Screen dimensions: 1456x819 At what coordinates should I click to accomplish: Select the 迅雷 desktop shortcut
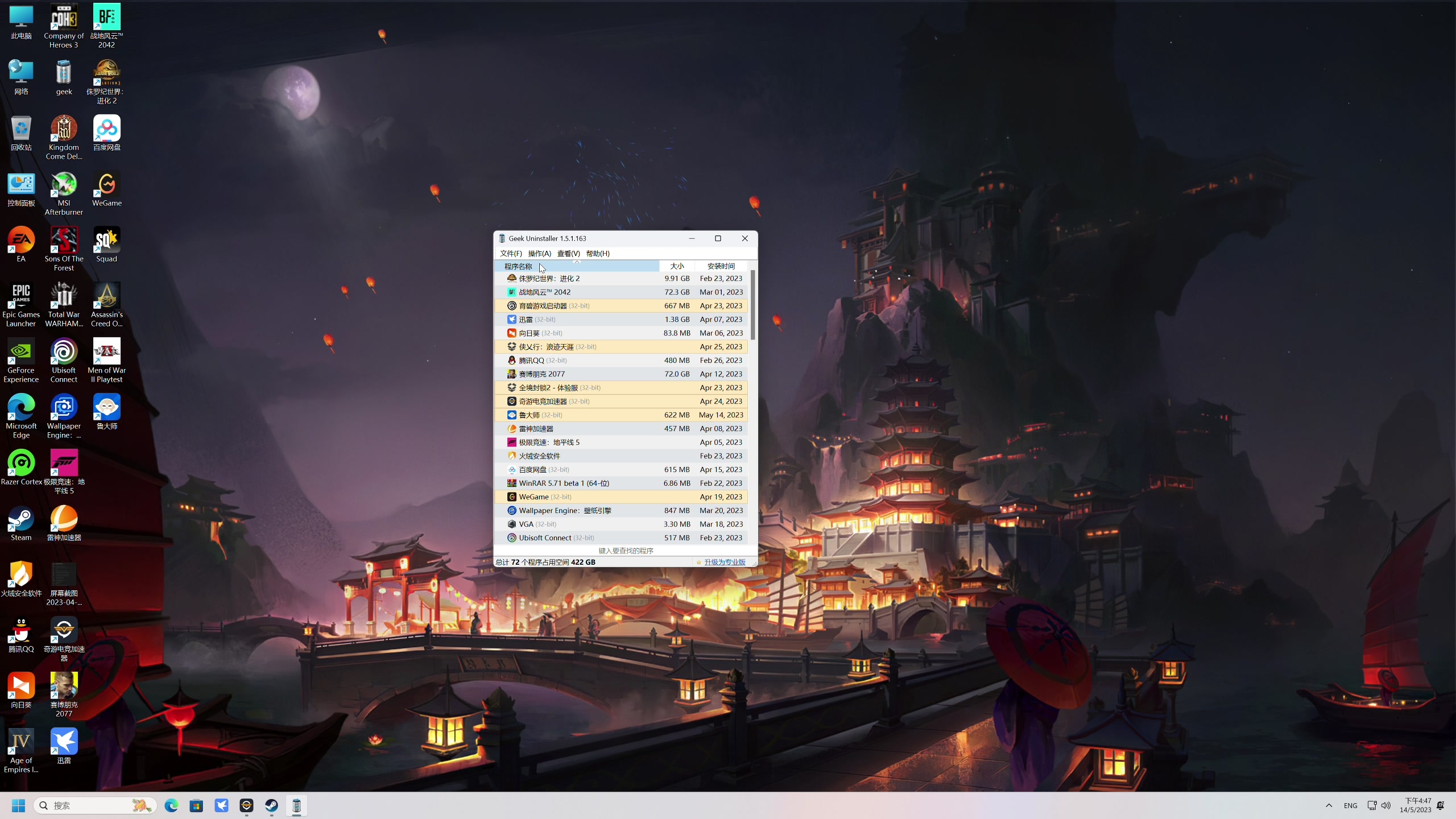[x=64, y=746]
